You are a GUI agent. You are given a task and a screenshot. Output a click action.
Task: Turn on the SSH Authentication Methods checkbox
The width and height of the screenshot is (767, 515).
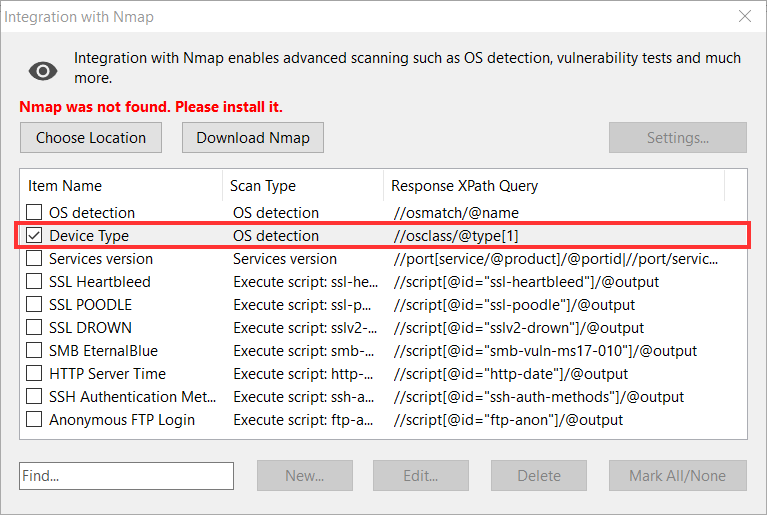(35, 397)
